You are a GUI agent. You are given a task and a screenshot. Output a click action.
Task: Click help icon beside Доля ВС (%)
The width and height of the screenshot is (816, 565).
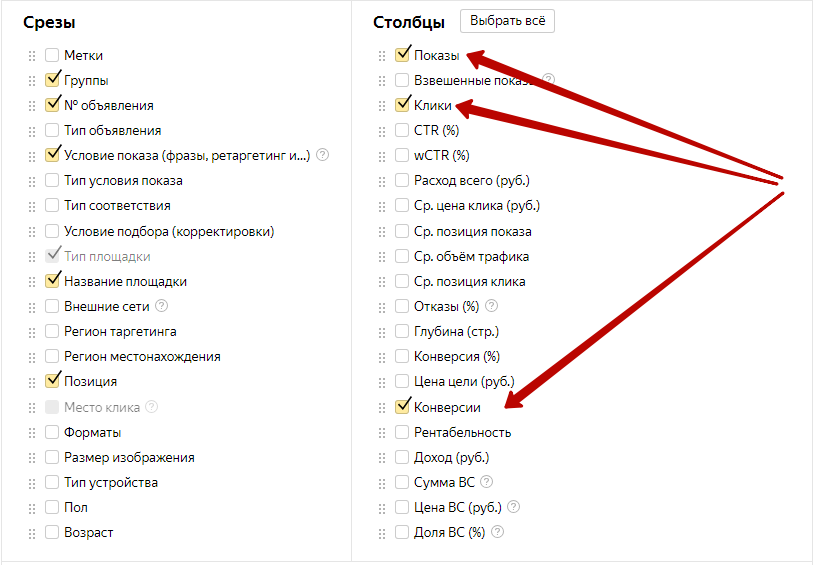497,532
